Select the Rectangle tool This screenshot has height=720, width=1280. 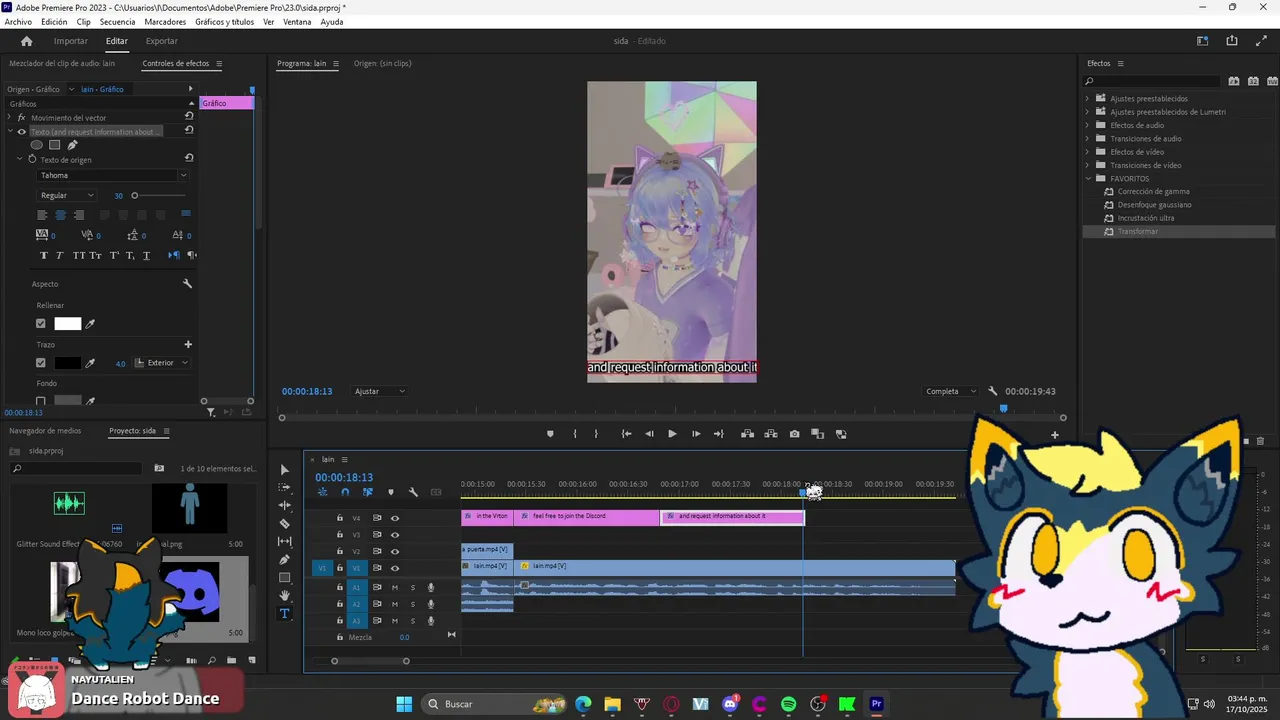[284, 578]
